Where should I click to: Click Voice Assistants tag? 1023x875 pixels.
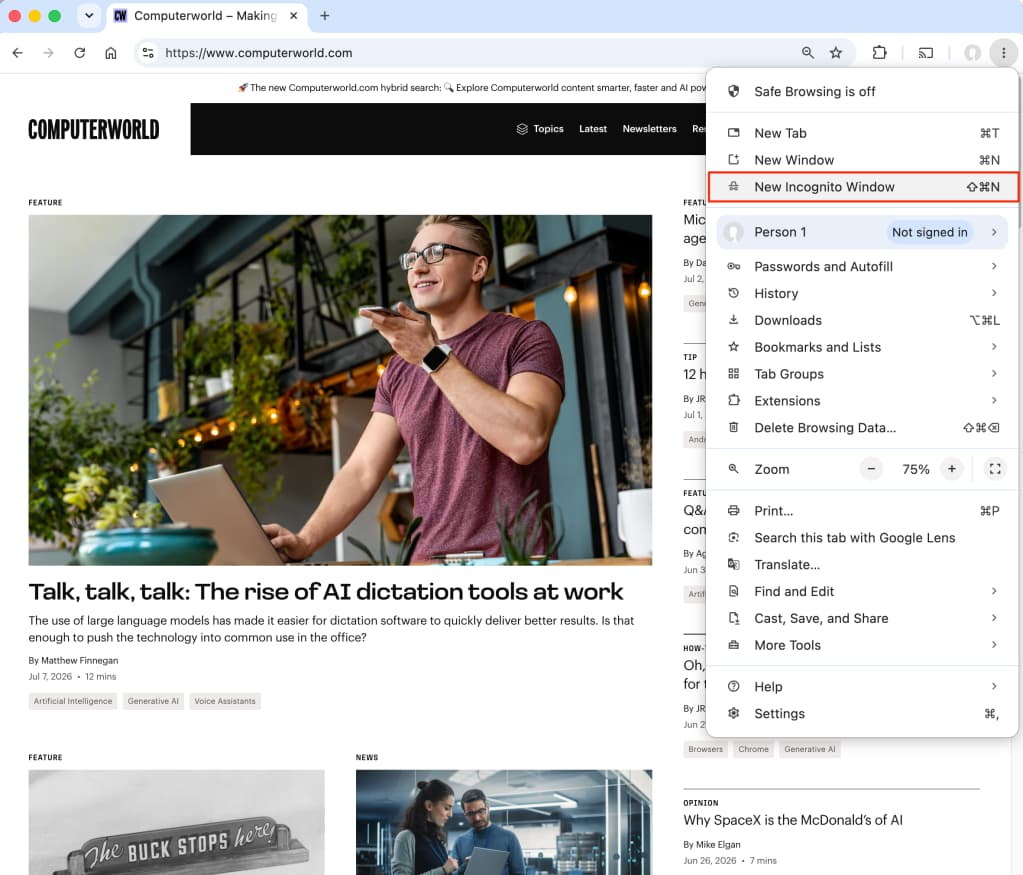pyautogui.click(x=225, y=701)
